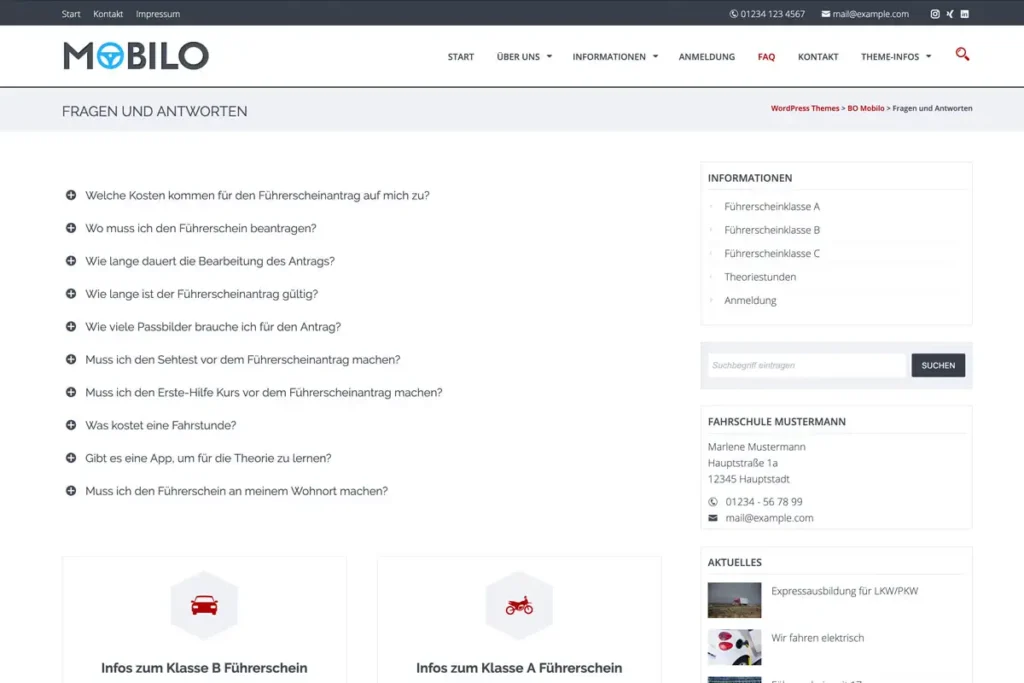Click the envelope icon in the Fahrschule Mustermann box

point(713,518)
